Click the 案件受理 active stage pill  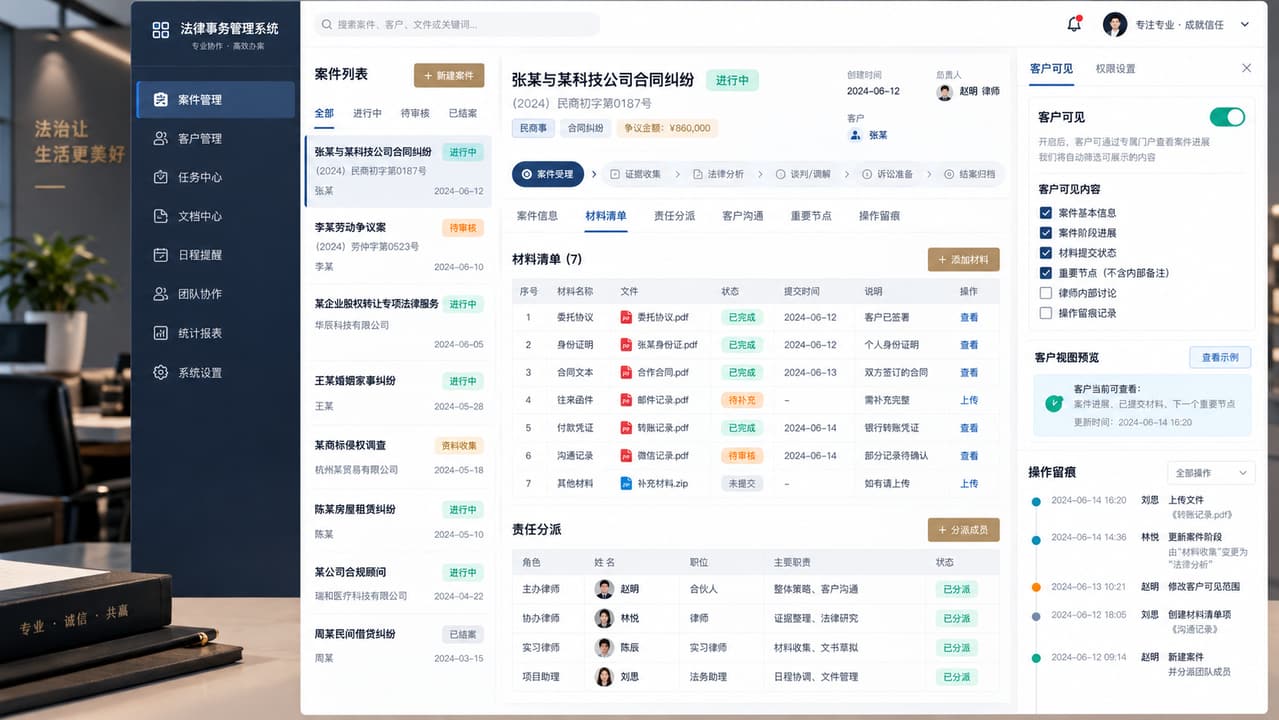(548, 174)
